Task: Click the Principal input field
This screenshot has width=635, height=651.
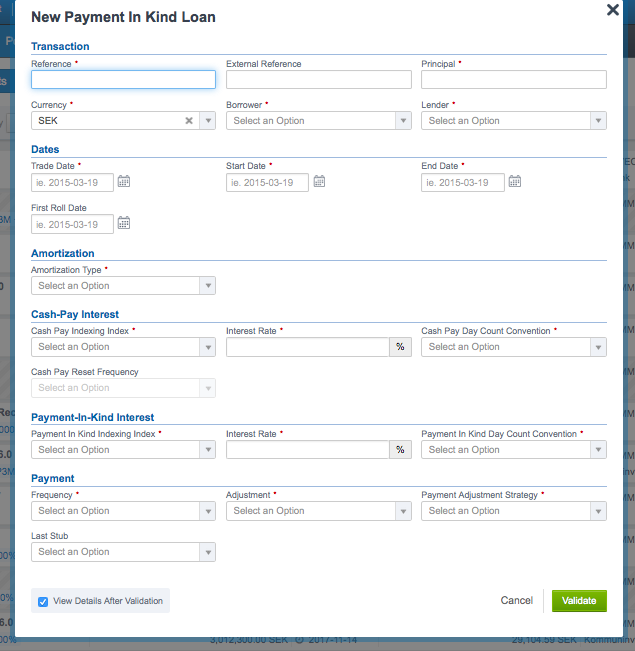Action: 513,80
